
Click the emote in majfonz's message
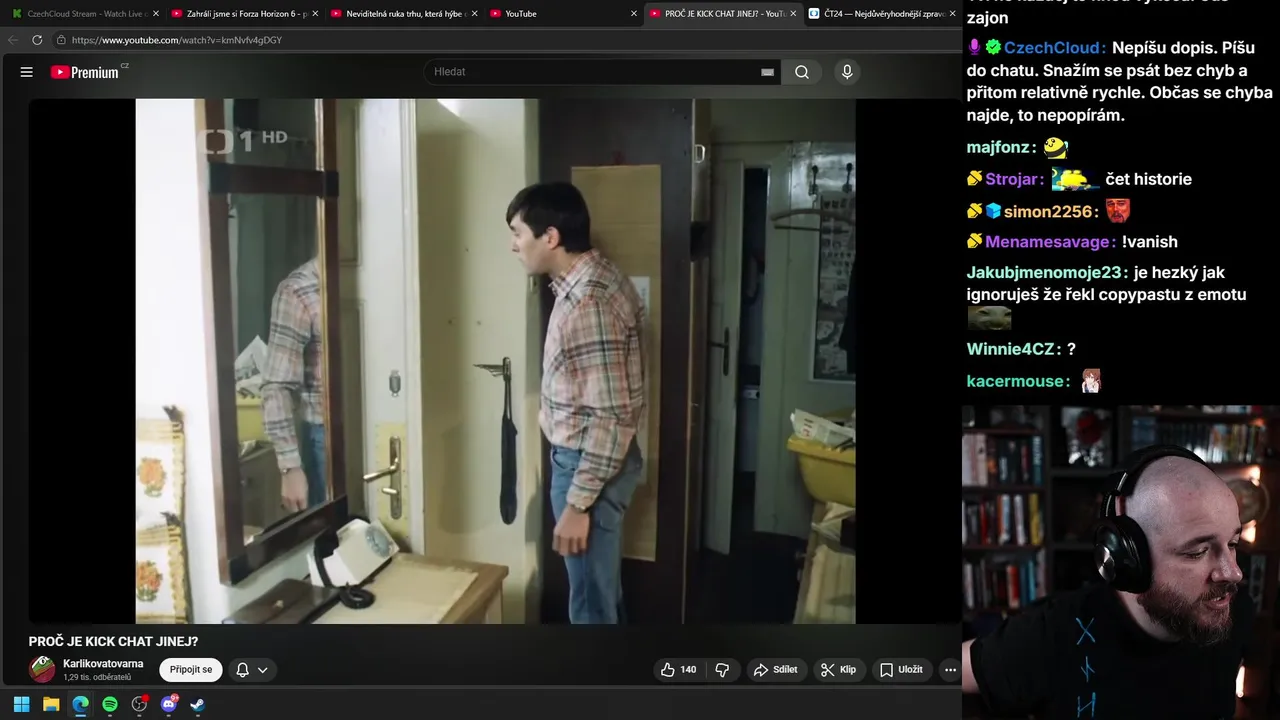coord(1056,148)
